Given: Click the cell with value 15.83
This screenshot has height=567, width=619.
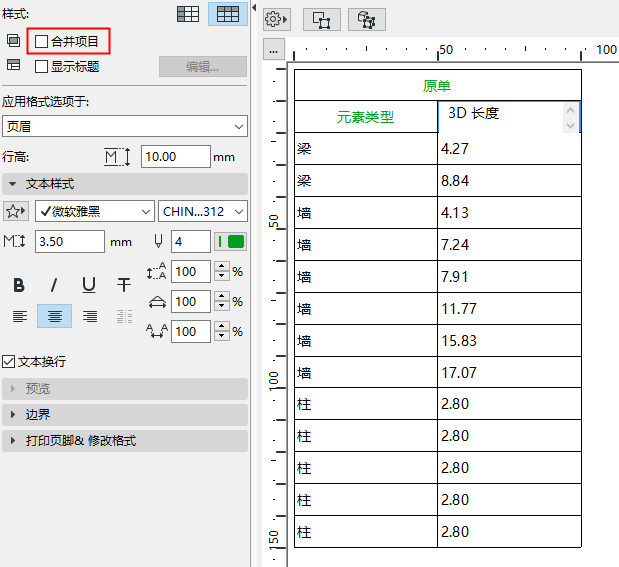Looking at the screenshot, I should coord(509,341).
